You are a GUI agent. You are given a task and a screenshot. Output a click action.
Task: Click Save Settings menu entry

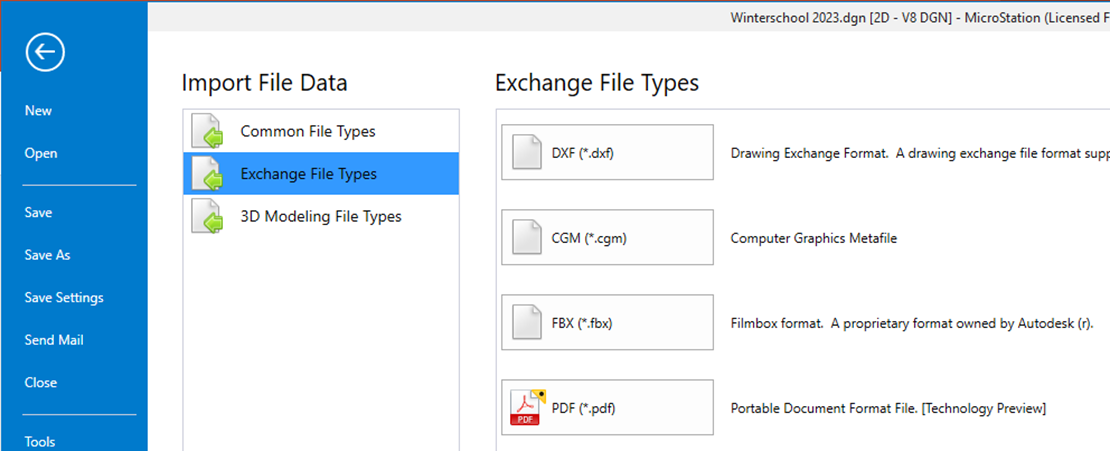click(x=64, y=298)
